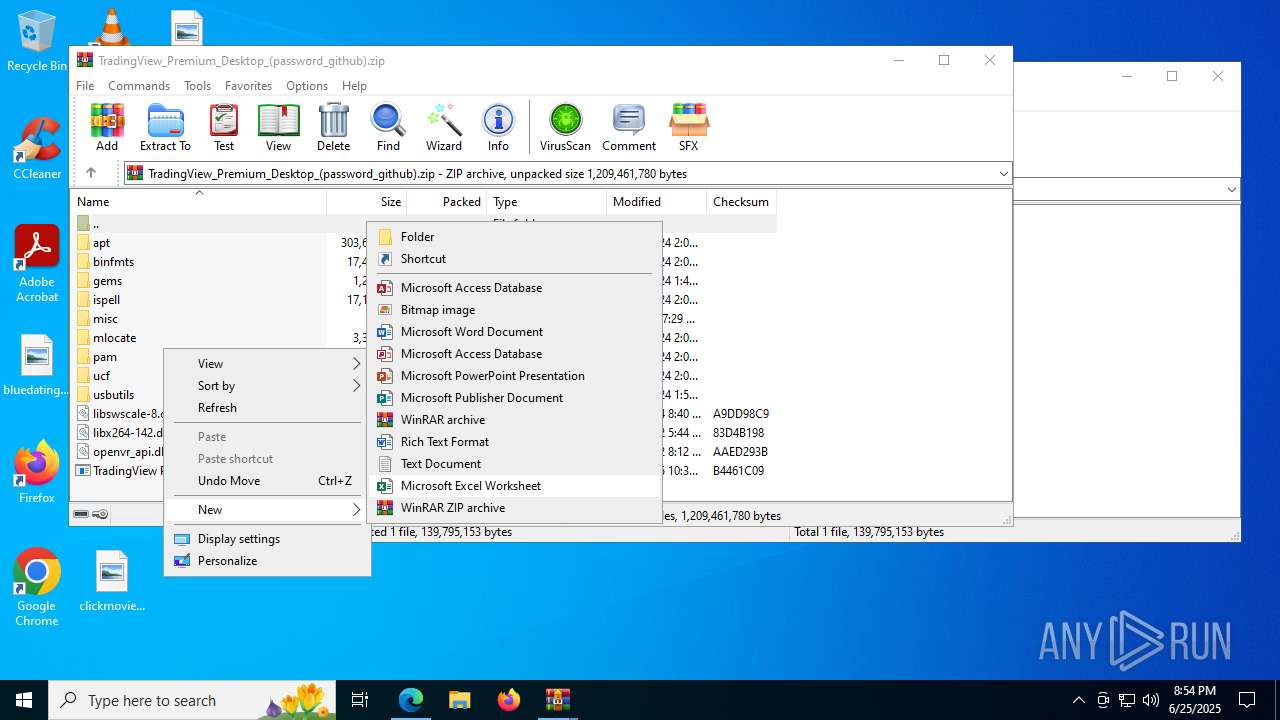The width and height of the screenshot is (1280, 720).
Task: Show archive Info
Action: 498,127
